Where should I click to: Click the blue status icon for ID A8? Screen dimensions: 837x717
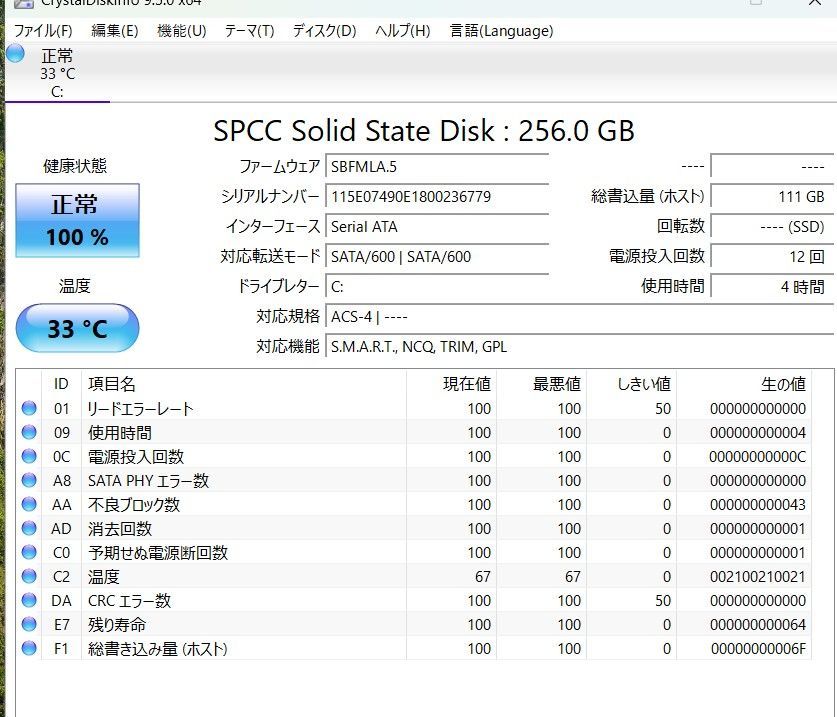[29, 480]
